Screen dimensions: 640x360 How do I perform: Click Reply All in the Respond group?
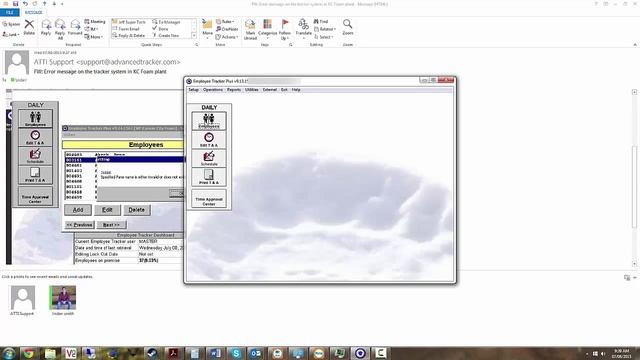(x=60, y=29)
